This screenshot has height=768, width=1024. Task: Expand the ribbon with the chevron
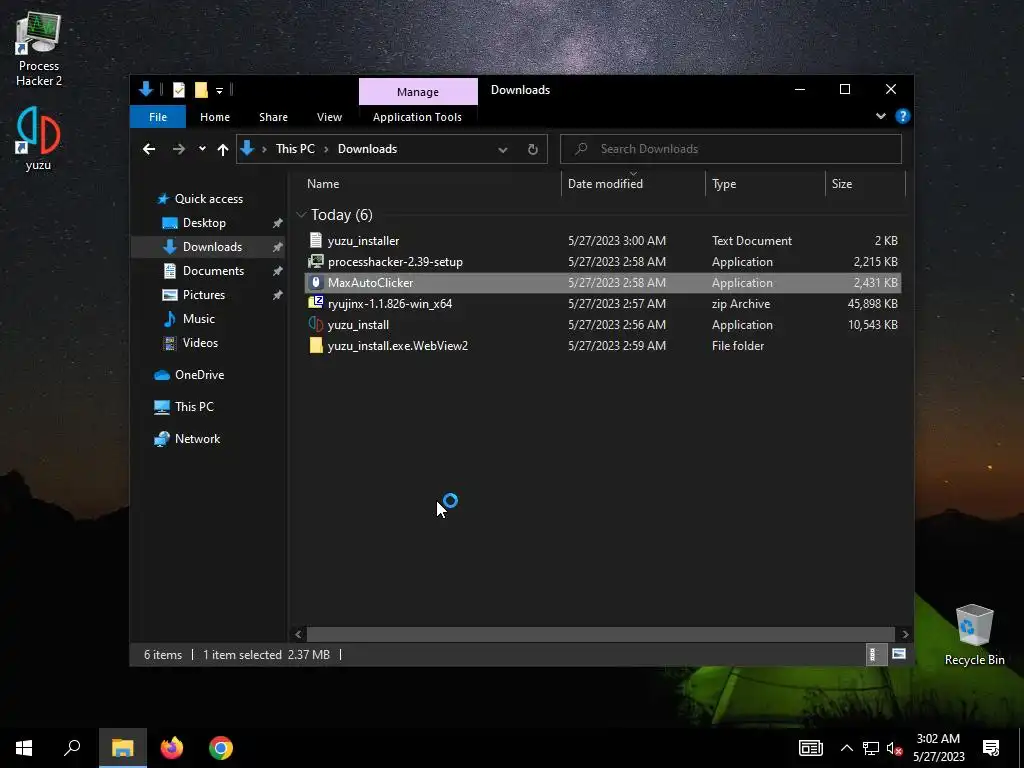[x=880, y=116]
